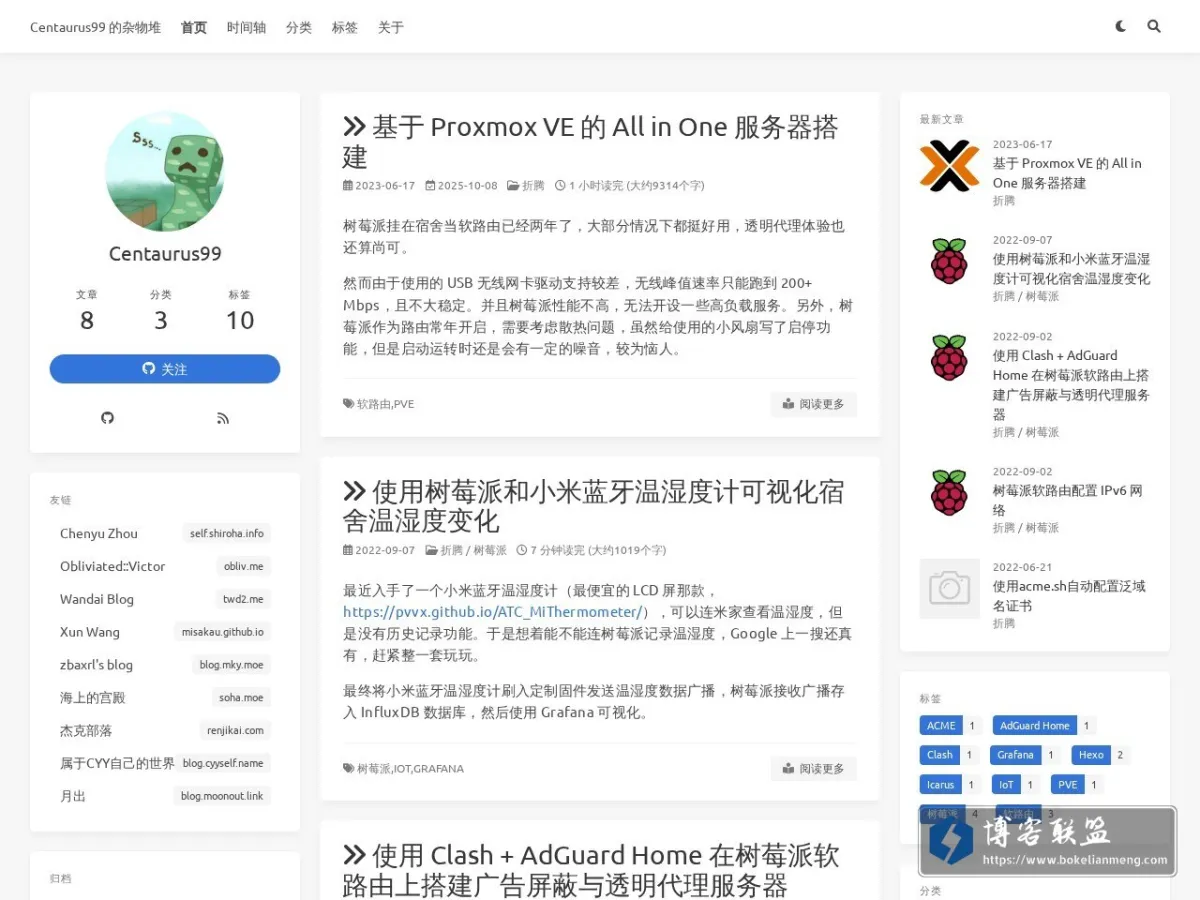Select the AdGuard Home tag

pos(1034,726)
